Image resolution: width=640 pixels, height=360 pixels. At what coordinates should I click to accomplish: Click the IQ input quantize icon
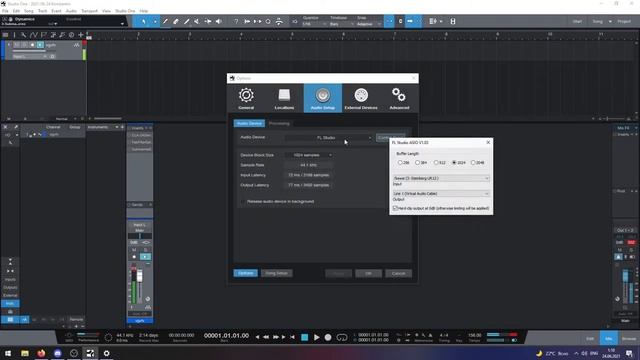295,21
